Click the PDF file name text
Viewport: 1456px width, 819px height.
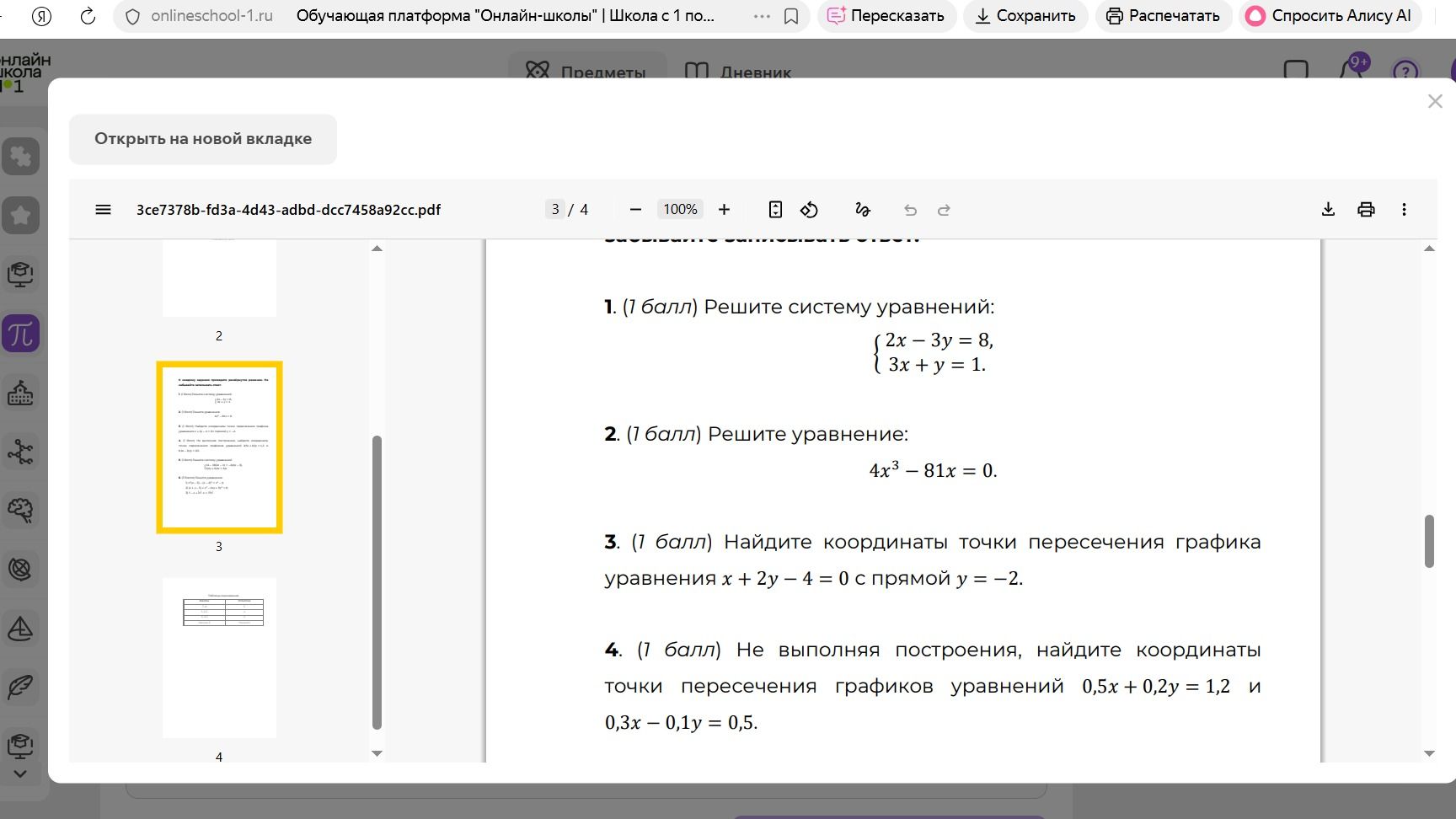click(288, 210)
